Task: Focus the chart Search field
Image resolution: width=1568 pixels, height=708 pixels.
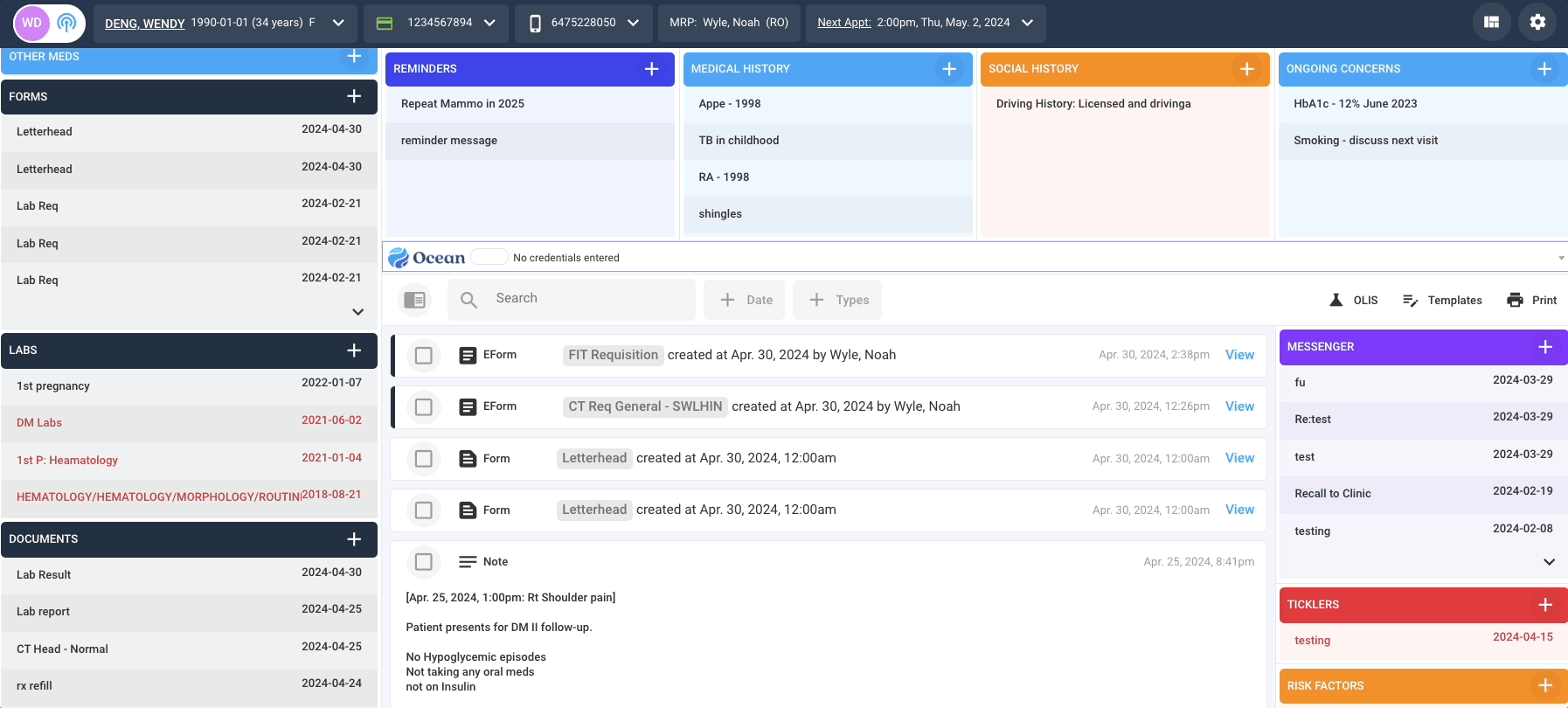Action: pos(572,300)
